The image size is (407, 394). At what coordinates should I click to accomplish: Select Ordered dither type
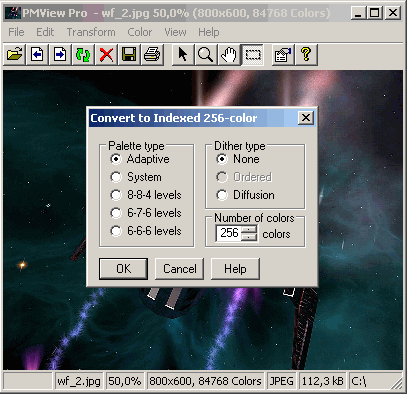click(x=244, y=177)
